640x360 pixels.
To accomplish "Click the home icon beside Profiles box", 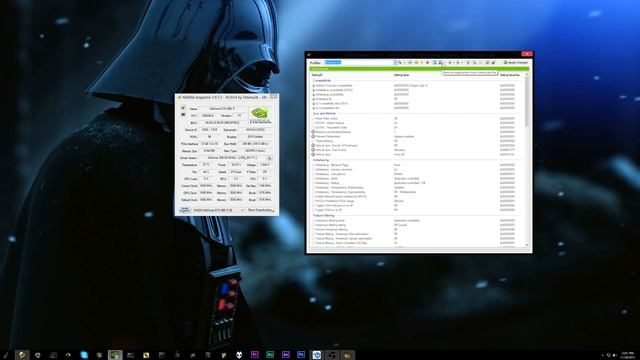I will tap(400, 62).
